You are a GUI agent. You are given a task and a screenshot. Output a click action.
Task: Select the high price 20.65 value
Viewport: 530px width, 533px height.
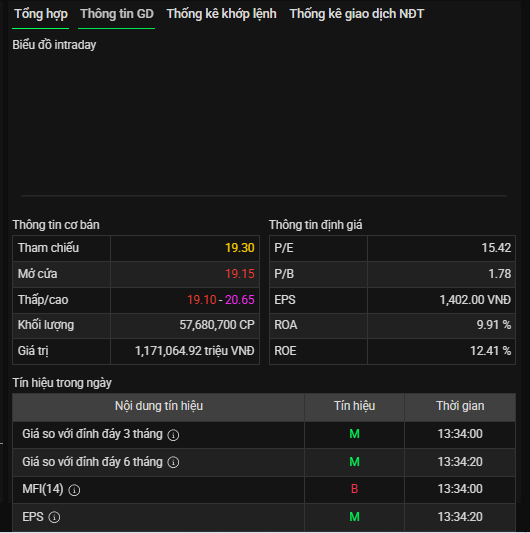pos(240,300)
